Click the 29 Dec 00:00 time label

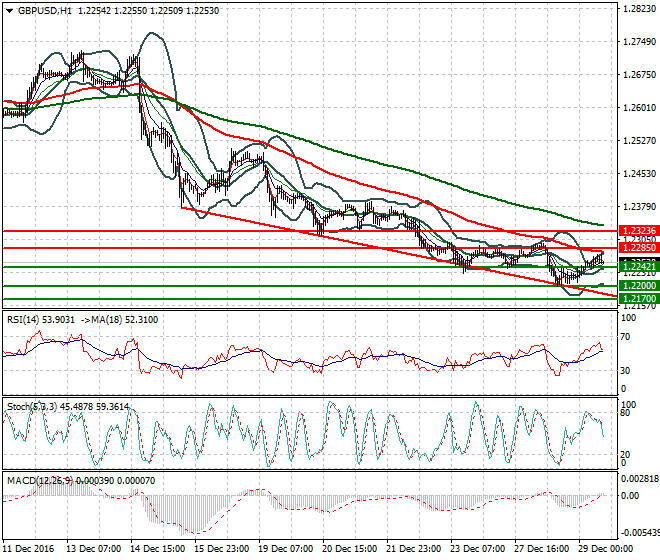605,549
